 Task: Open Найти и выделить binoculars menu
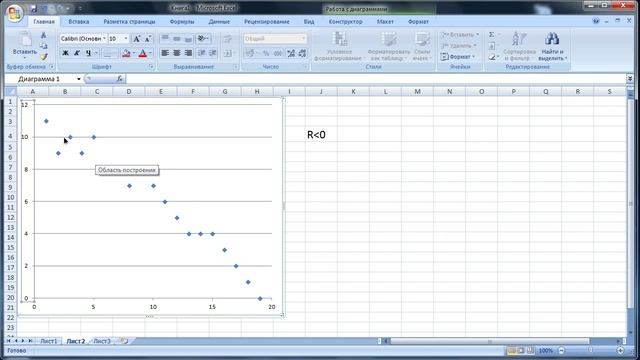pos(552,46)
